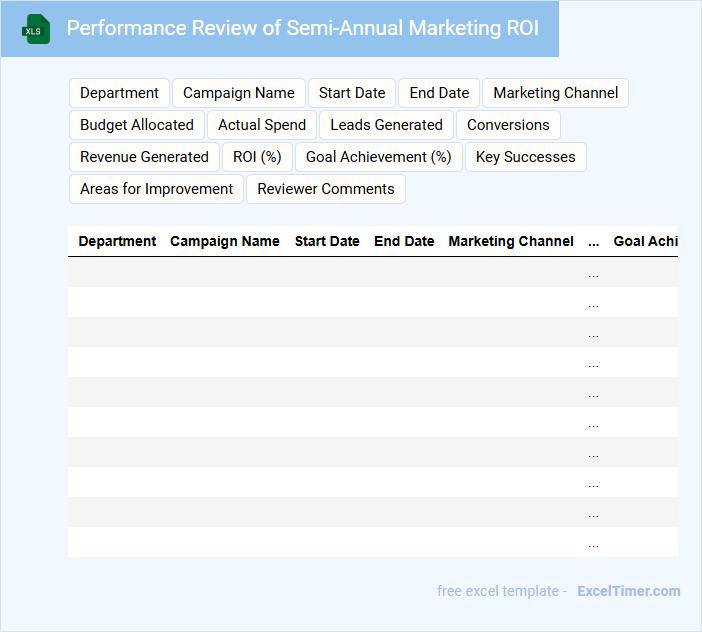Click the Actual Spend tag
702x632 pixels.
(262, 125)
